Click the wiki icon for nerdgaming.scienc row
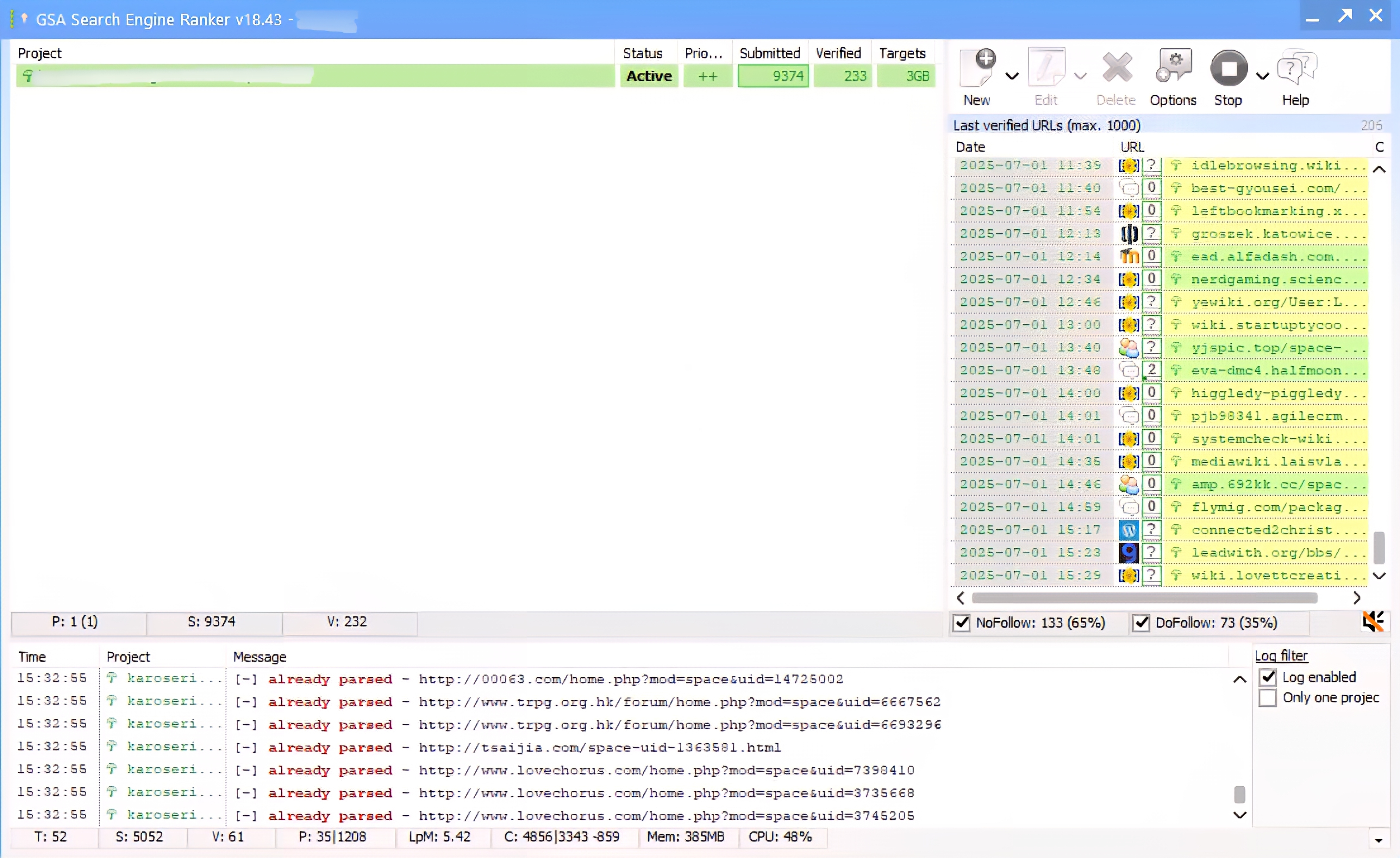This screenshot has width=1400, height=858. click(x=1129, y=279)
